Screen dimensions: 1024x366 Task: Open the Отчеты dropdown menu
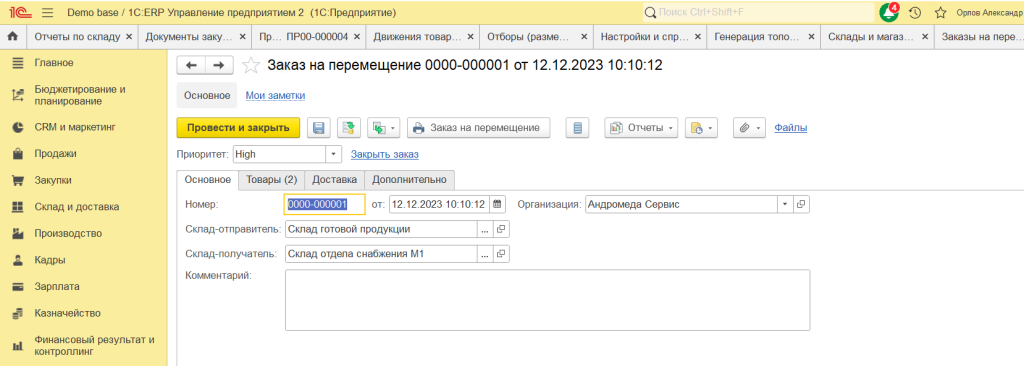tap(641, 127)
